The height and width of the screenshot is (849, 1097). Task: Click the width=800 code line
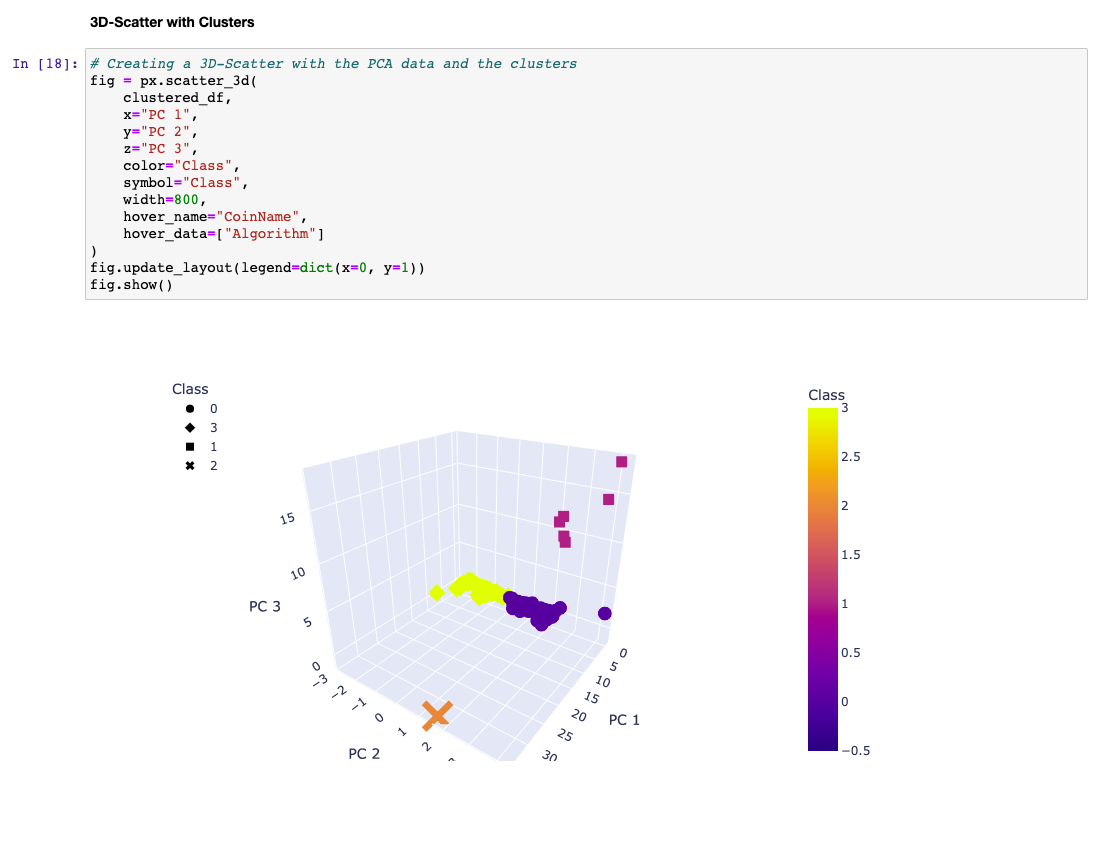click(x=164, y=199)
